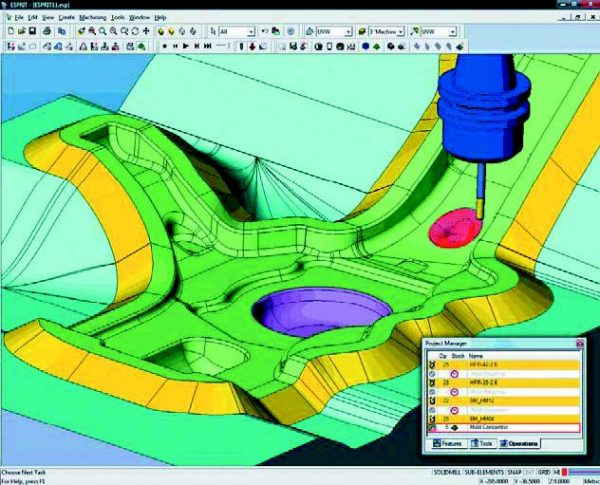600x485 pixels.
Task: Toggle HI mode in the status bar
Action: pyautogui.click(x=557, y=472)
